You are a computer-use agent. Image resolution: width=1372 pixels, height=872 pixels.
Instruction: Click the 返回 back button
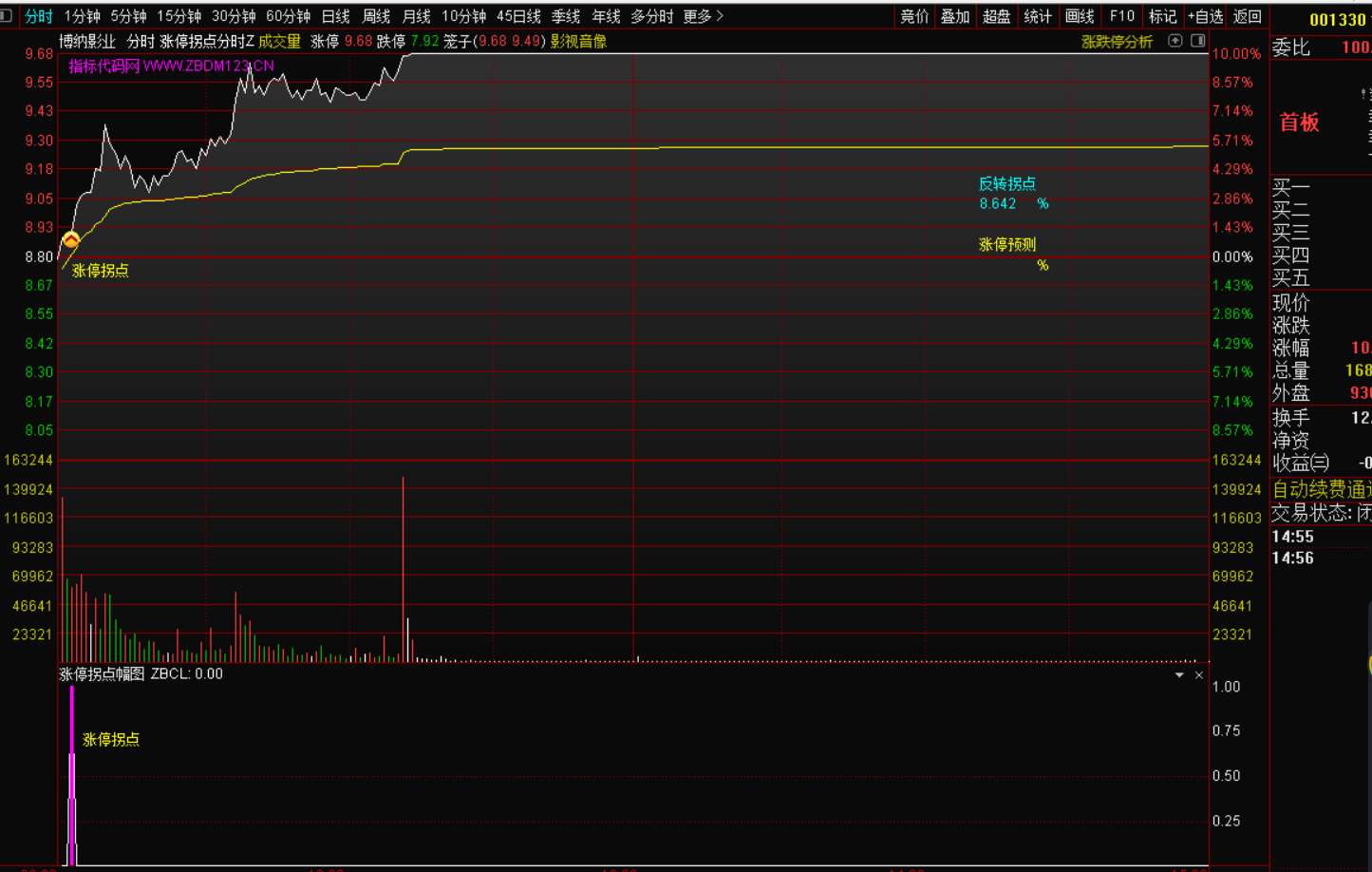click(x=1247, y=16)
